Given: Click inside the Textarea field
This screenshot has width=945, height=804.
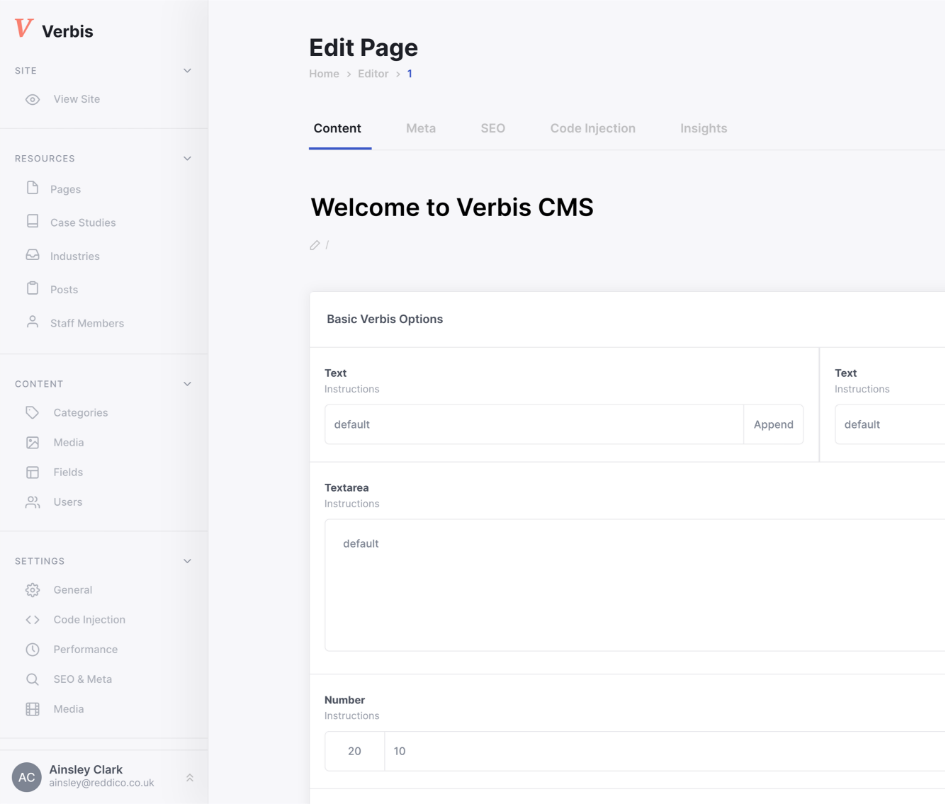Looking at the screenshot, I should click(635, 585).
